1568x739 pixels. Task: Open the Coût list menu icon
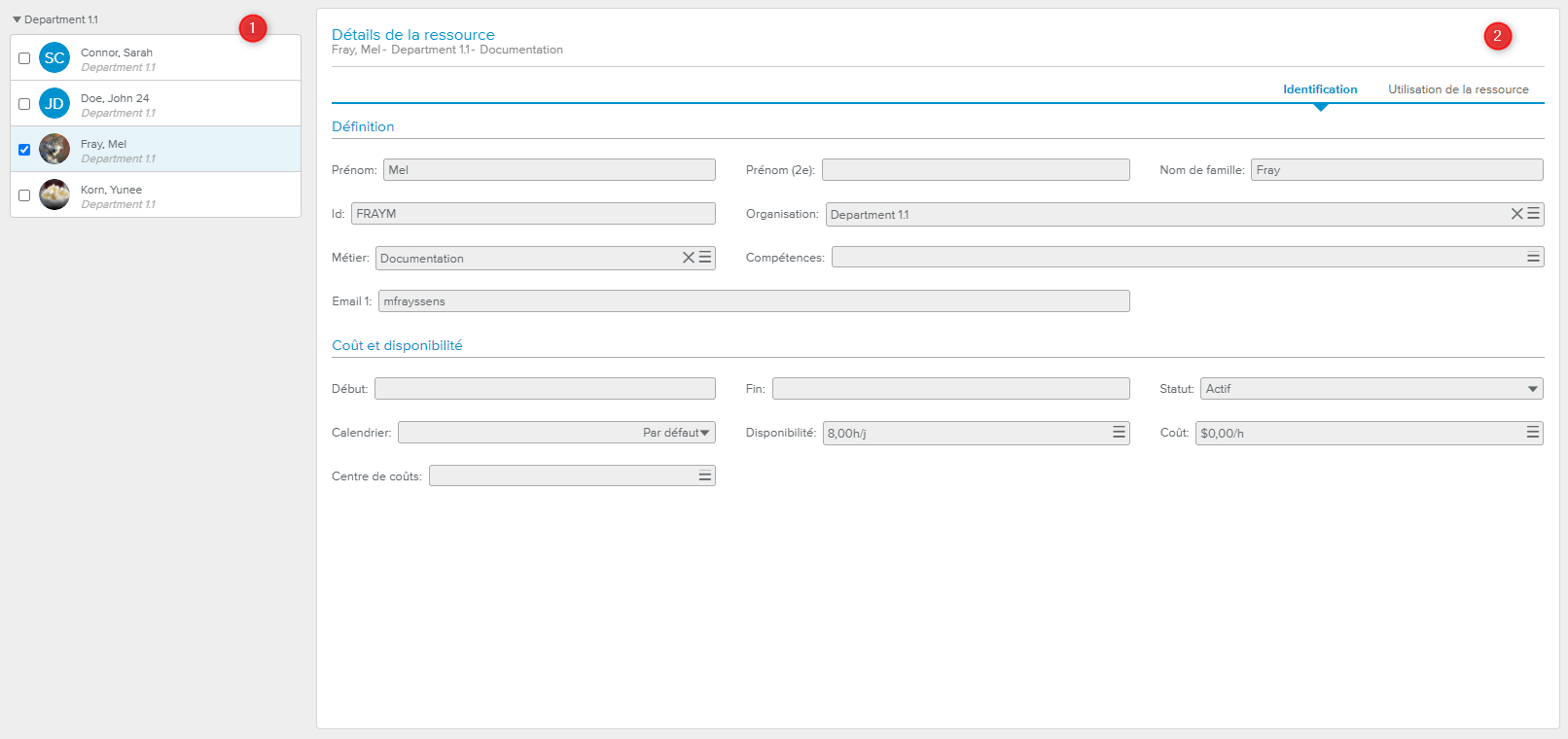tap(1533, 433)
